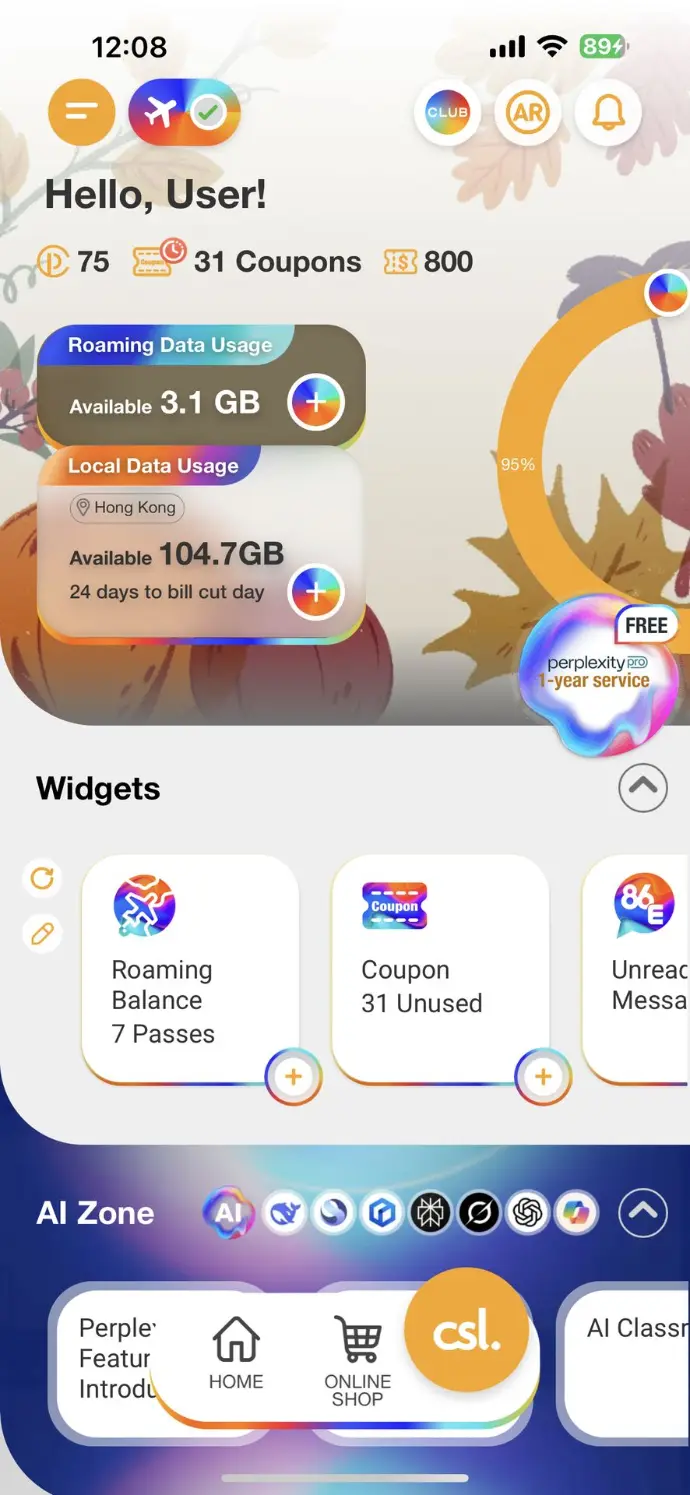Launch the AR feature icon
Image resolution: width=690 pixels, height=1495 pixels.
528,113
